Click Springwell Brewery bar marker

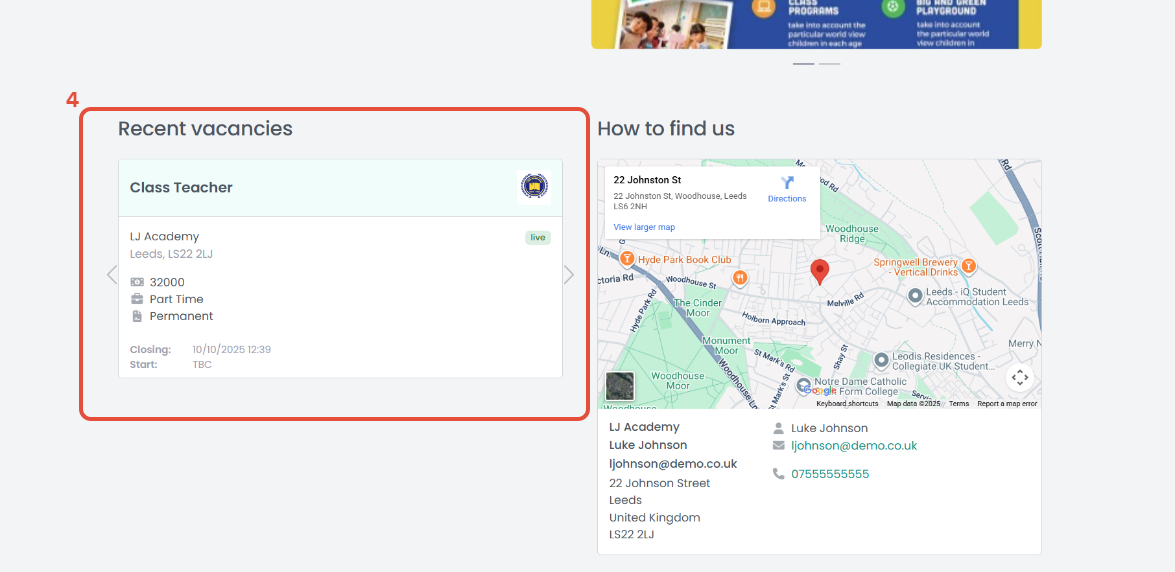tap(968, 265)
